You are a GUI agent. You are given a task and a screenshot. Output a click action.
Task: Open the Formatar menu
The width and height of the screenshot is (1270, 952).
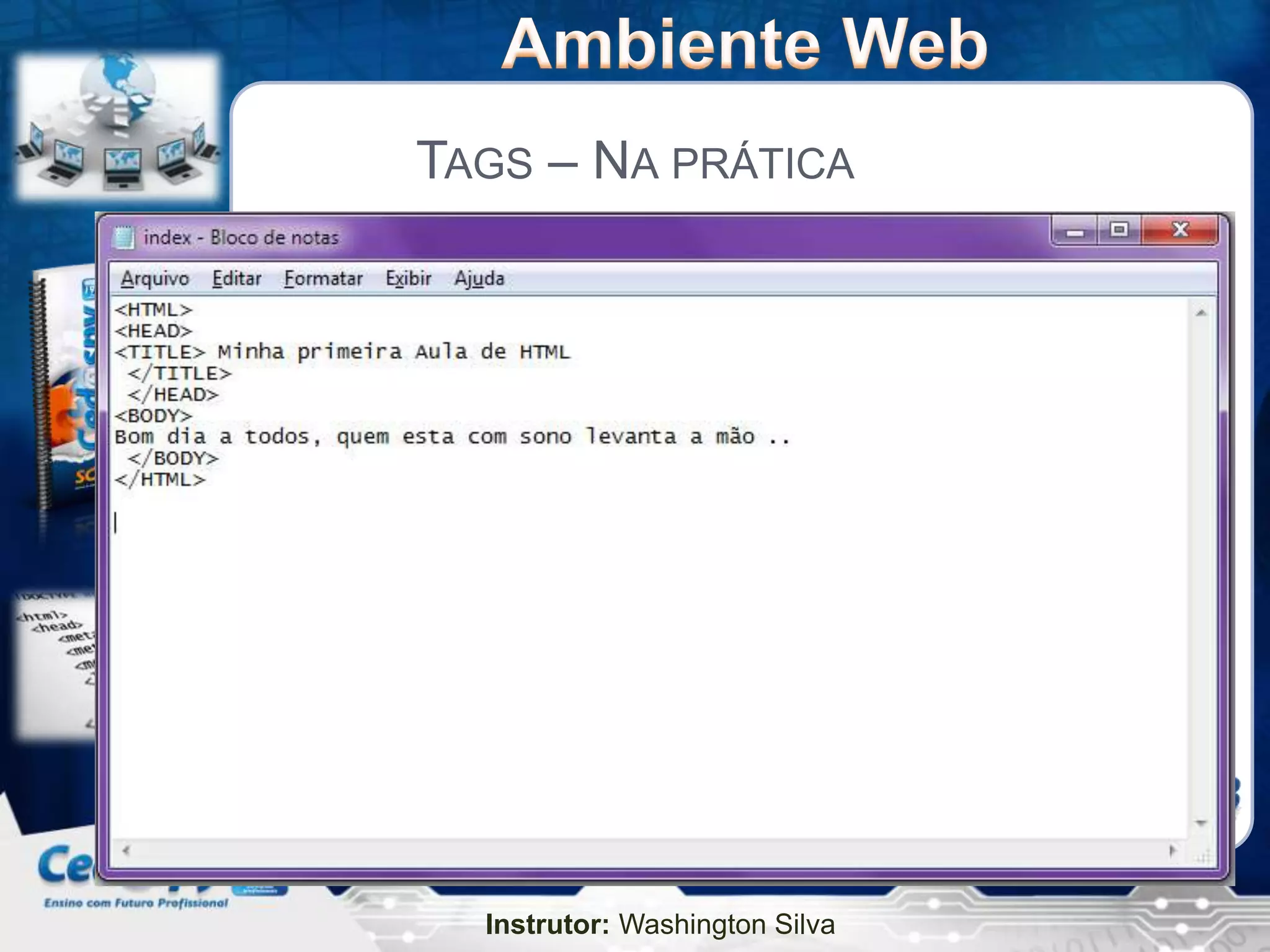coord(323,279)
